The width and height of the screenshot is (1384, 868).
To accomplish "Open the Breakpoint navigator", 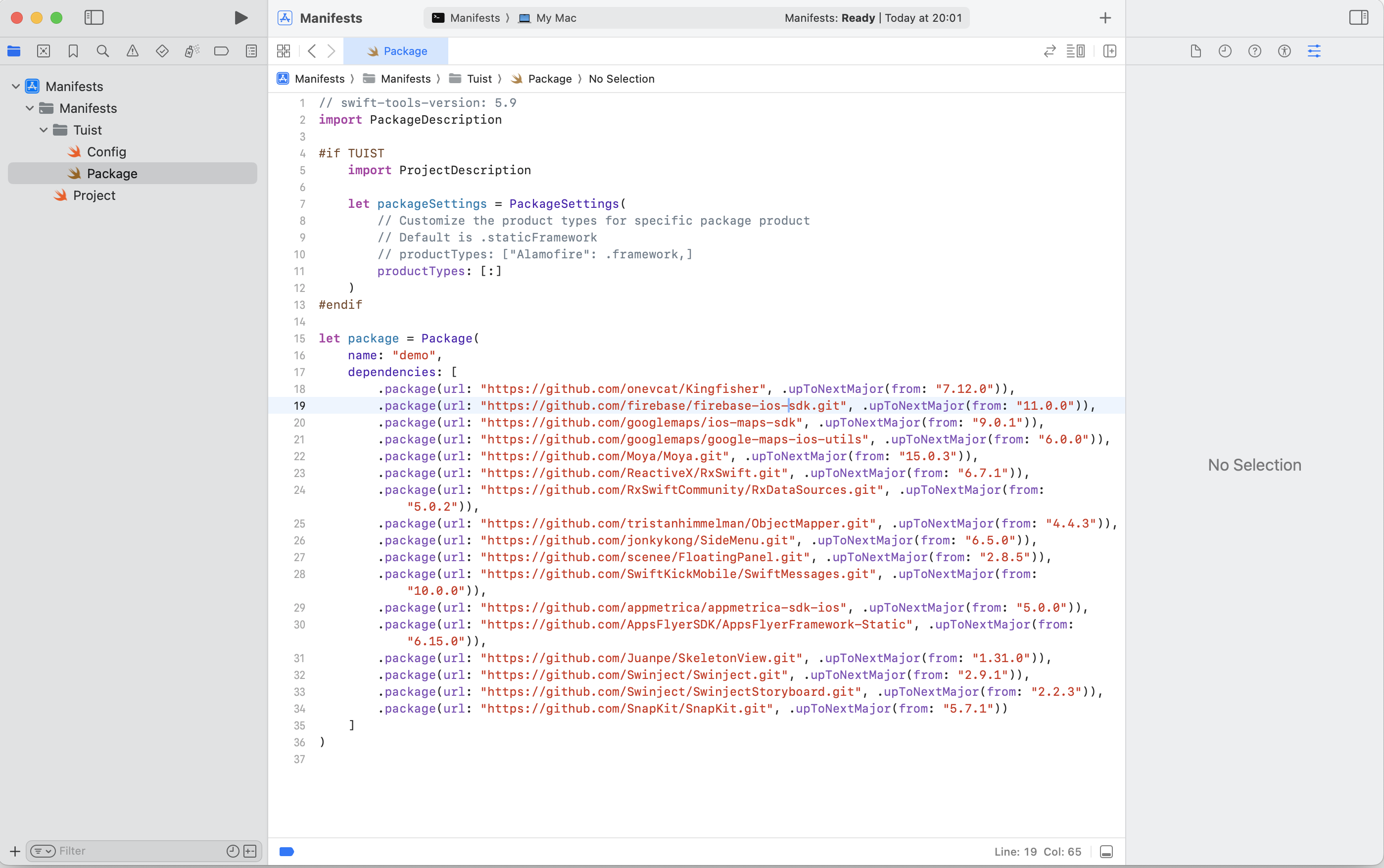I will 222,51.
